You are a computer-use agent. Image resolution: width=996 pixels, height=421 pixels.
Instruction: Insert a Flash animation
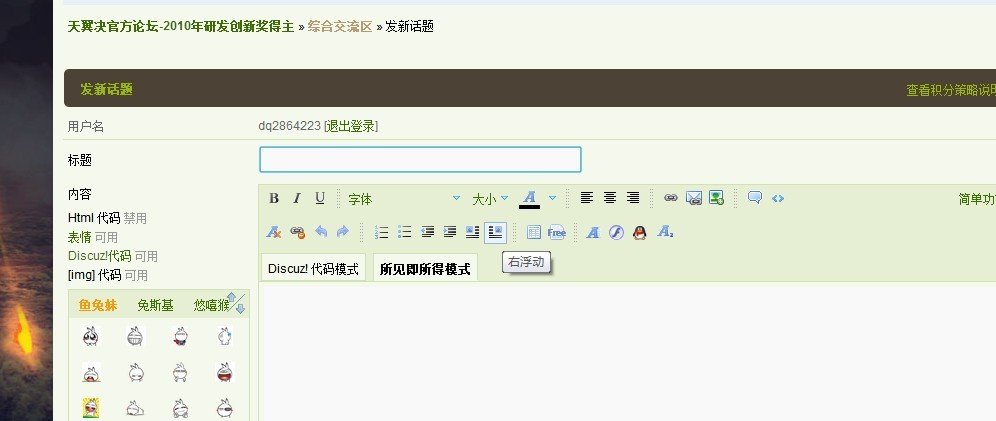[616, 232]
